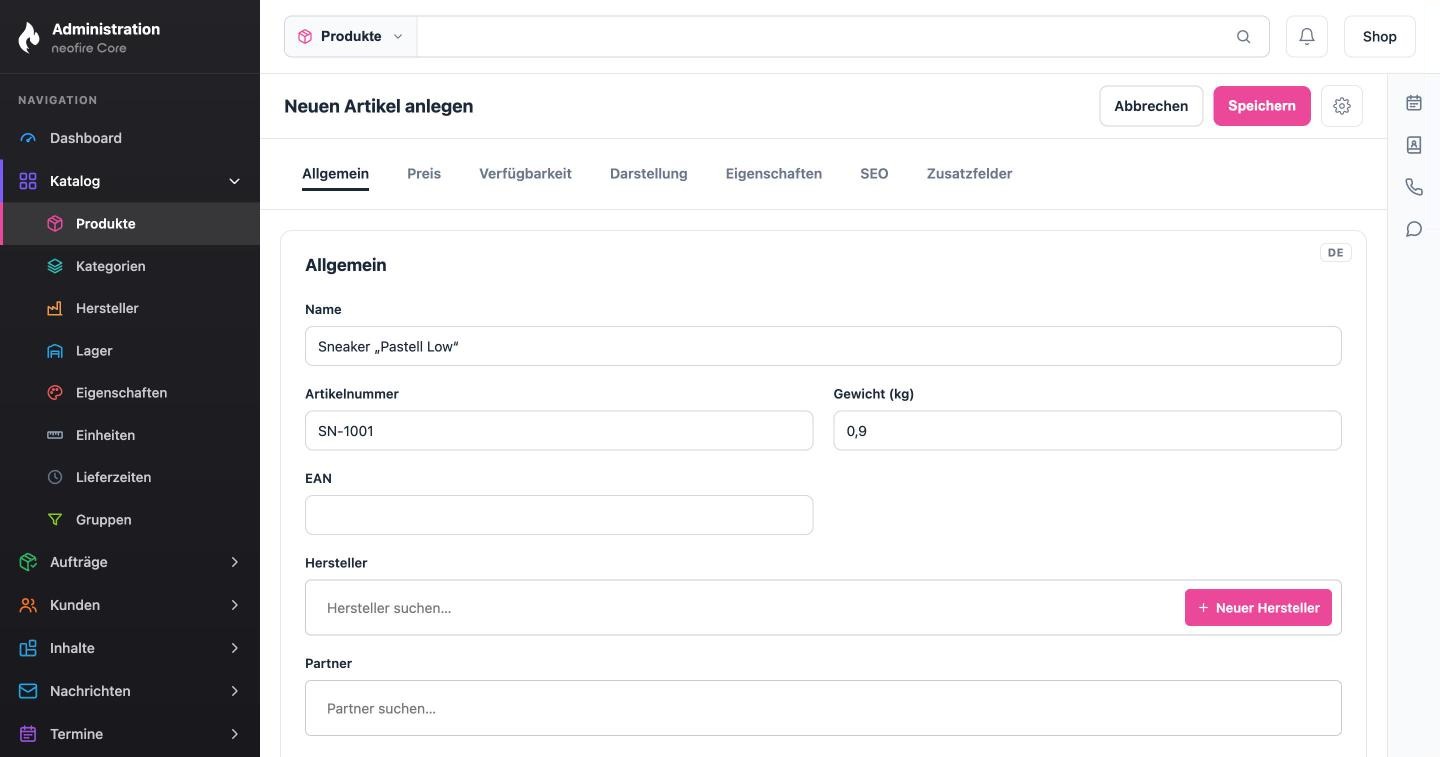Focus the Name input field
The image size is (1440, 757).
pos(823,346)
